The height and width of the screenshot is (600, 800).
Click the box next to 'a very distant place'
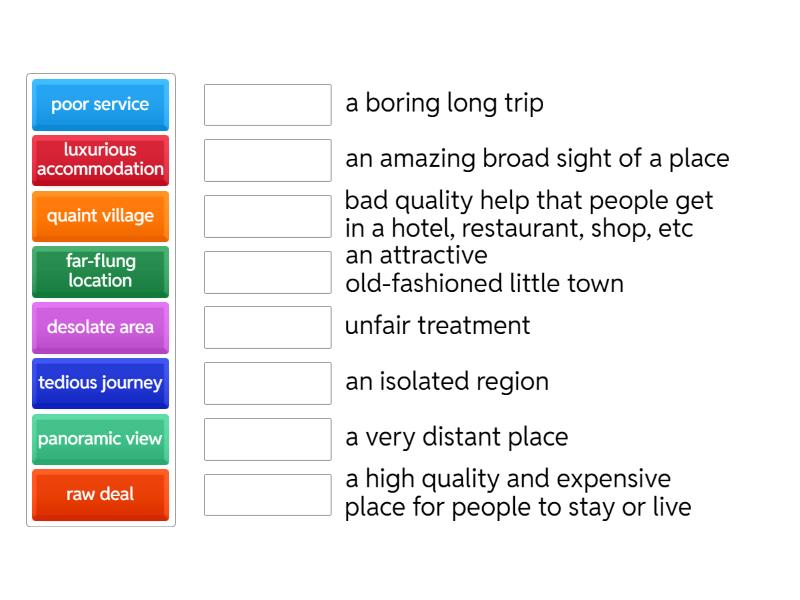point(268,439)
